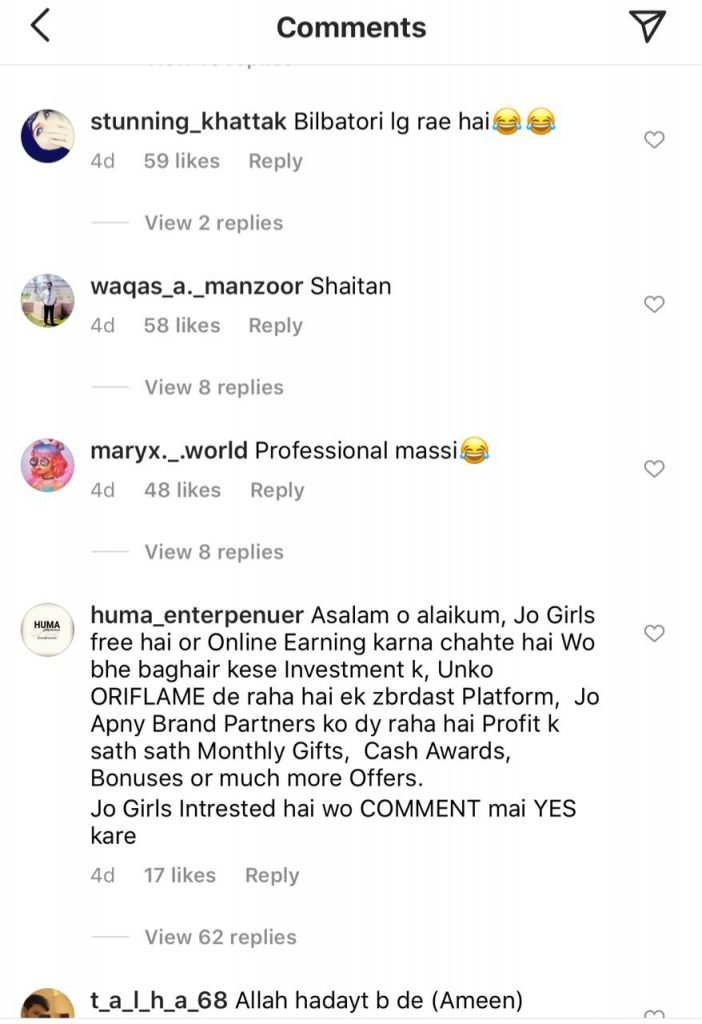Open waqas_a._manzoor's avatar

click(48, 300)
